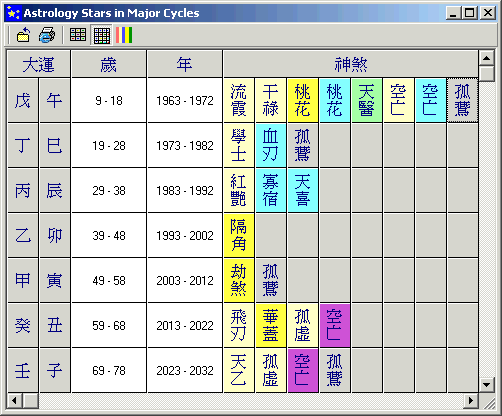The height and width of the screenshot is (416, 502).
Task: Click the 大運 column header
Action: click(39, 64)
